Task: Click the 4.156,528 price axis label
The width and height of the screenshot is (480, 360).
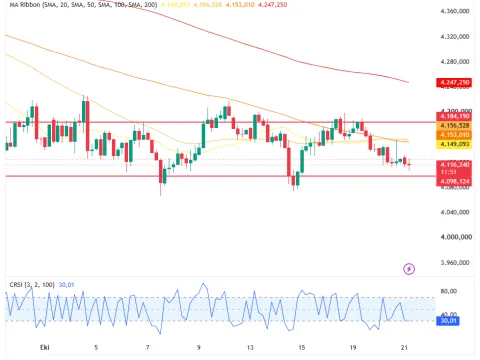Action: coord(454,126)
